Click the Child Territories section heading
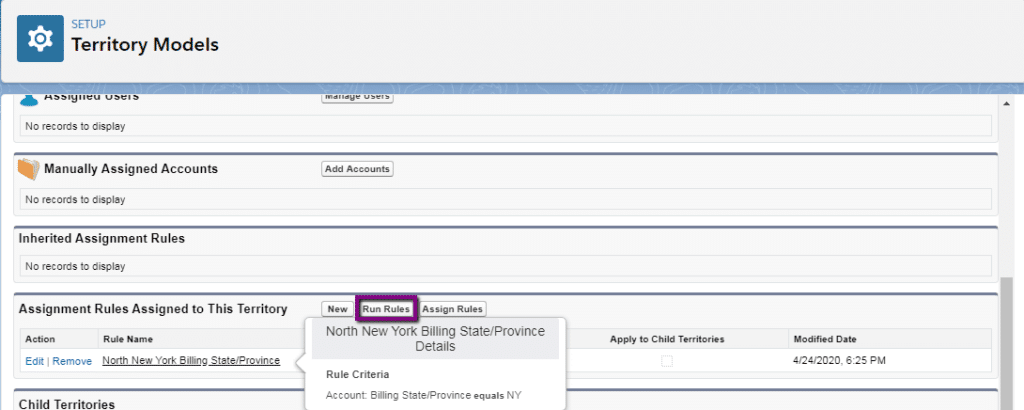 pyautogui.click(x=67, y=403)
